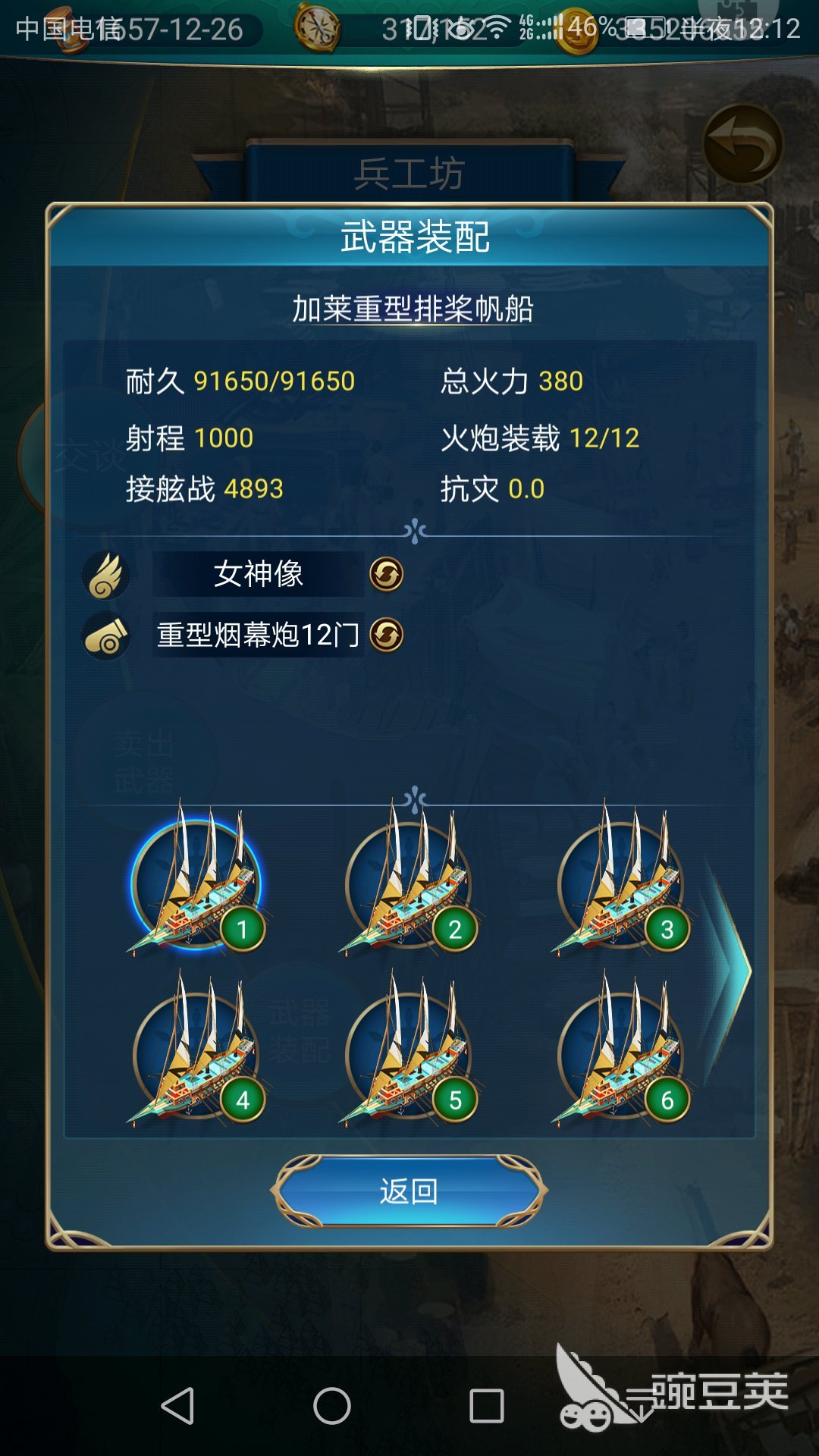
Task: Open Android recent apps square button
Action: point(487,1406)
